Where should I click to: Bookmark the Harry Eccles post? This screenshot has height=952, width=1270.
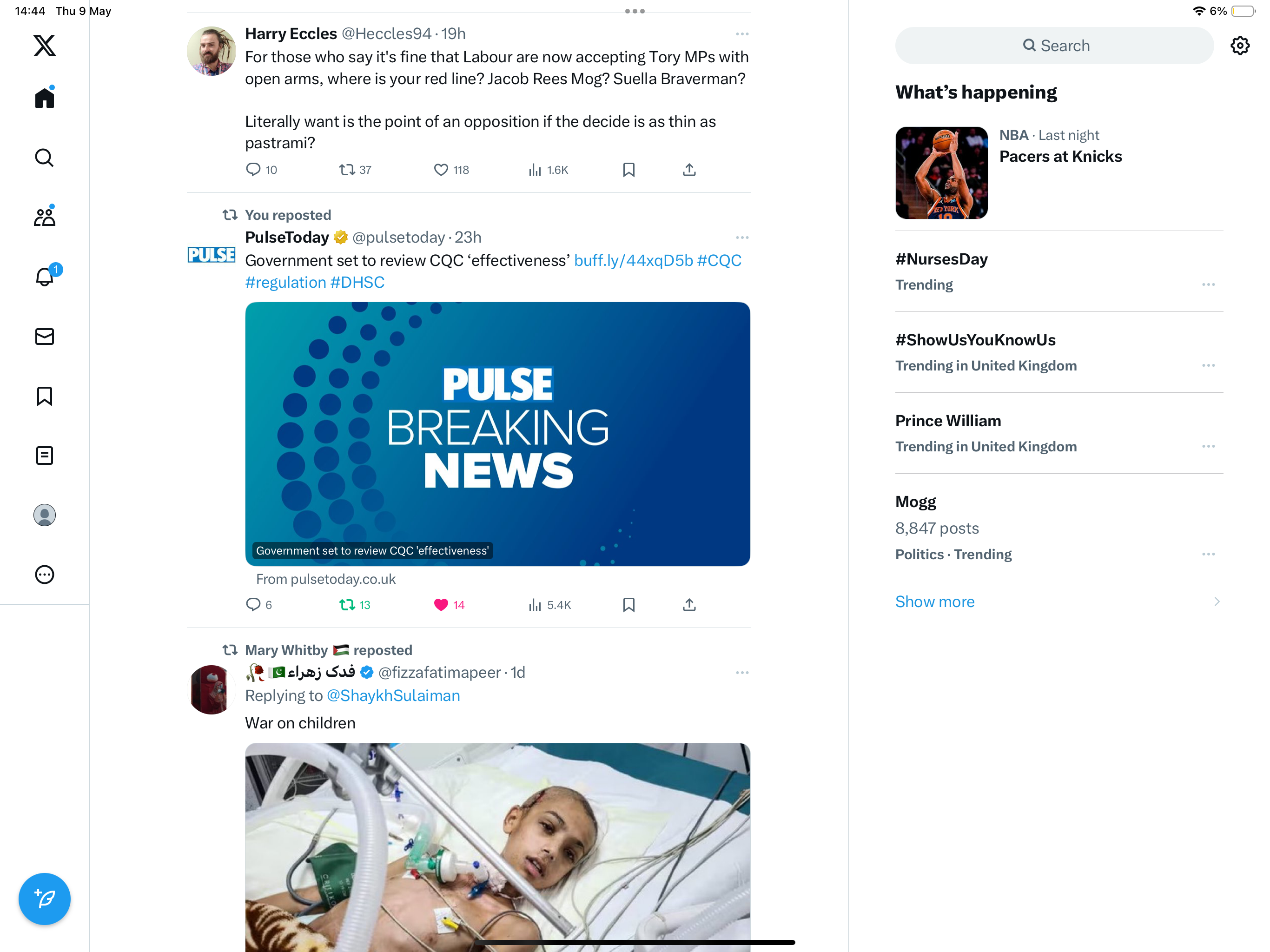[628, 169]
